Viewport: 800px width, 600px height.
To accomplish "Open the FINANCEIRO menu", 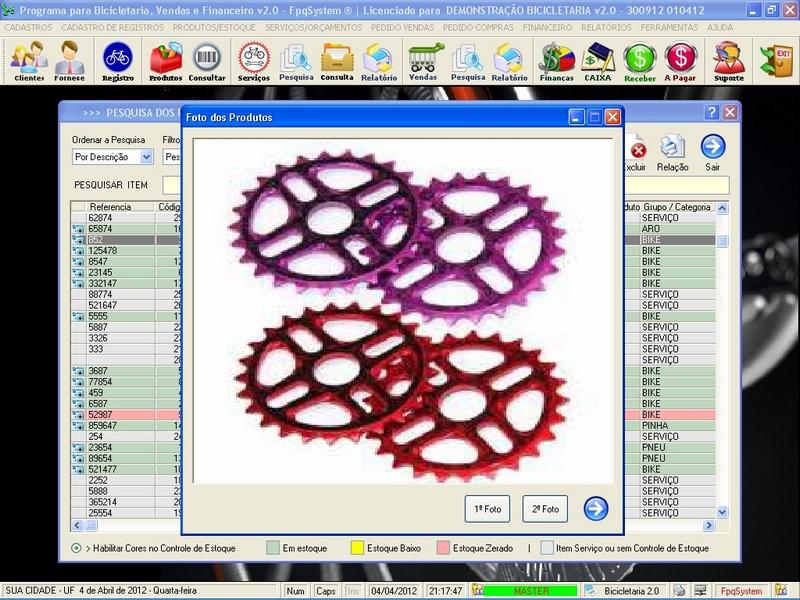I will click(547, 28).
